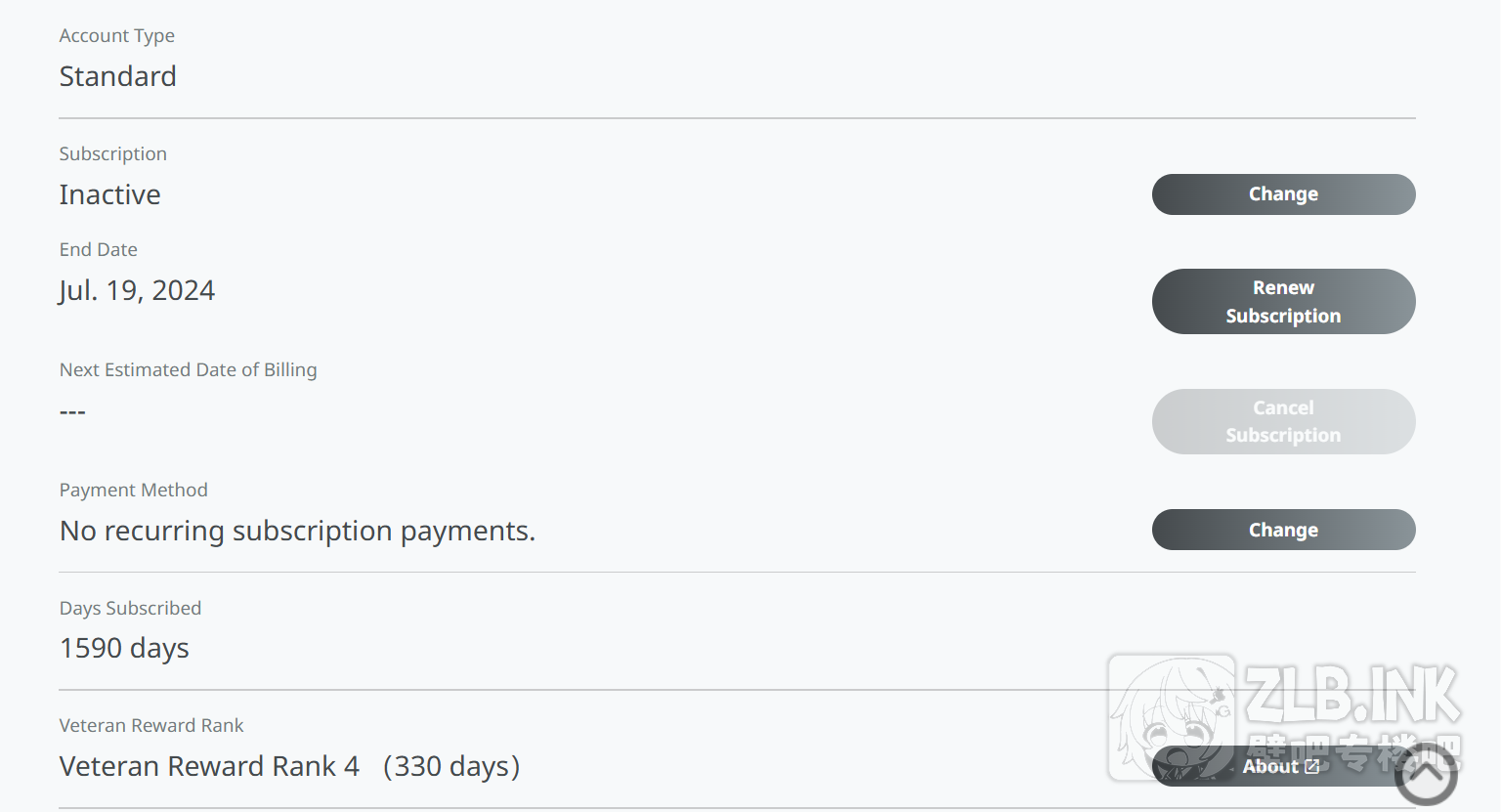Click the greyed-out Cancel Subscription button
1501x812 pixels.
(1283, 422)
